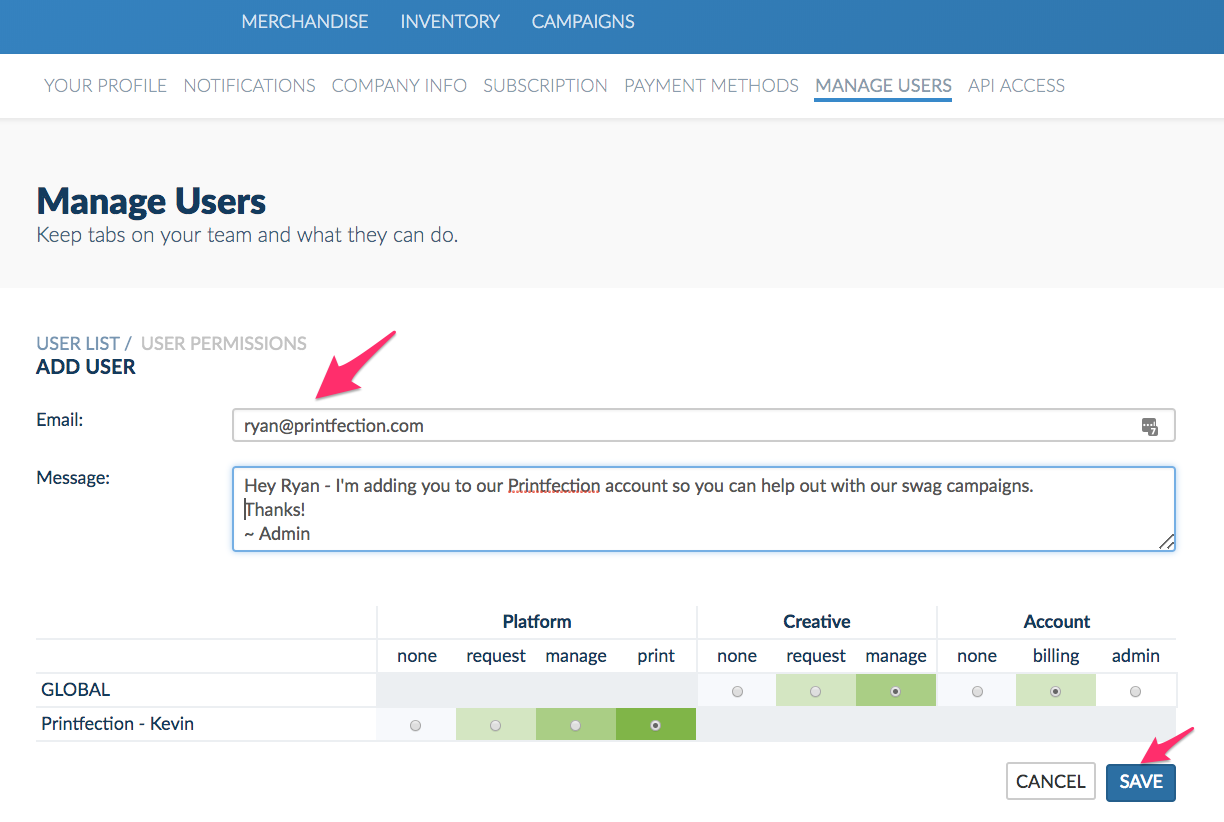Set Platform 'none' for Printfection - Kevin
This screenshot has height=822, width=1224.
pyautogui.click(x=416, y=725)
